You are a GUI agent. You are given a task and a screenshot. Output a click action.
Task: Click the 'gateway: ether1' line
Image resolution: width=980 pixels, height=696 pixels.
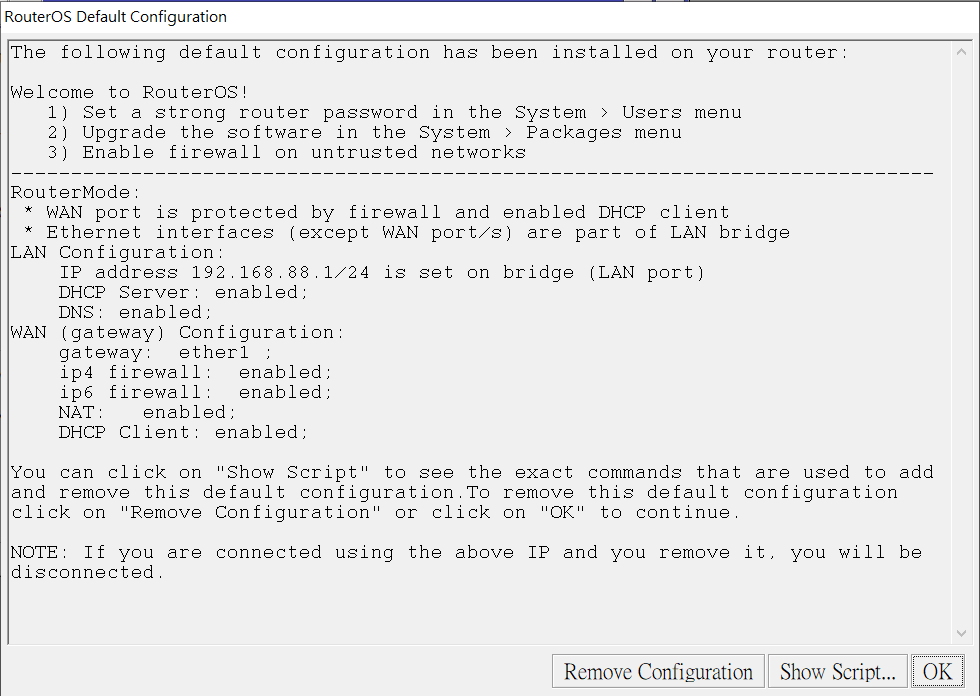pos(165,352)
